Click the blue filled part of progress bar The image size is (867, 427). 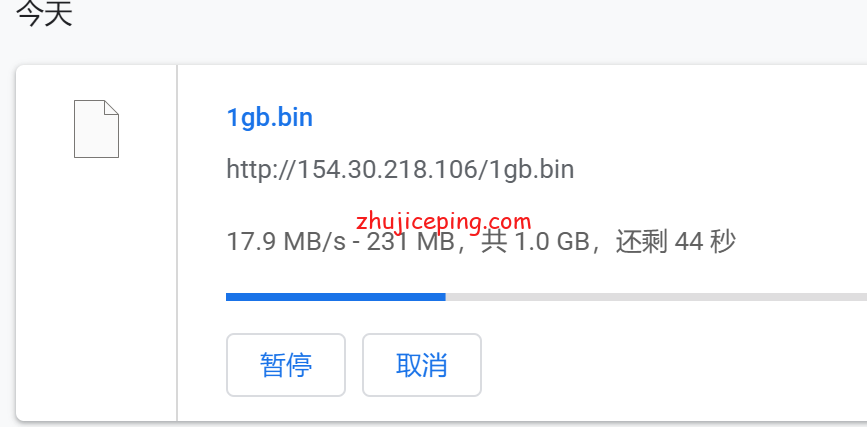336,297
